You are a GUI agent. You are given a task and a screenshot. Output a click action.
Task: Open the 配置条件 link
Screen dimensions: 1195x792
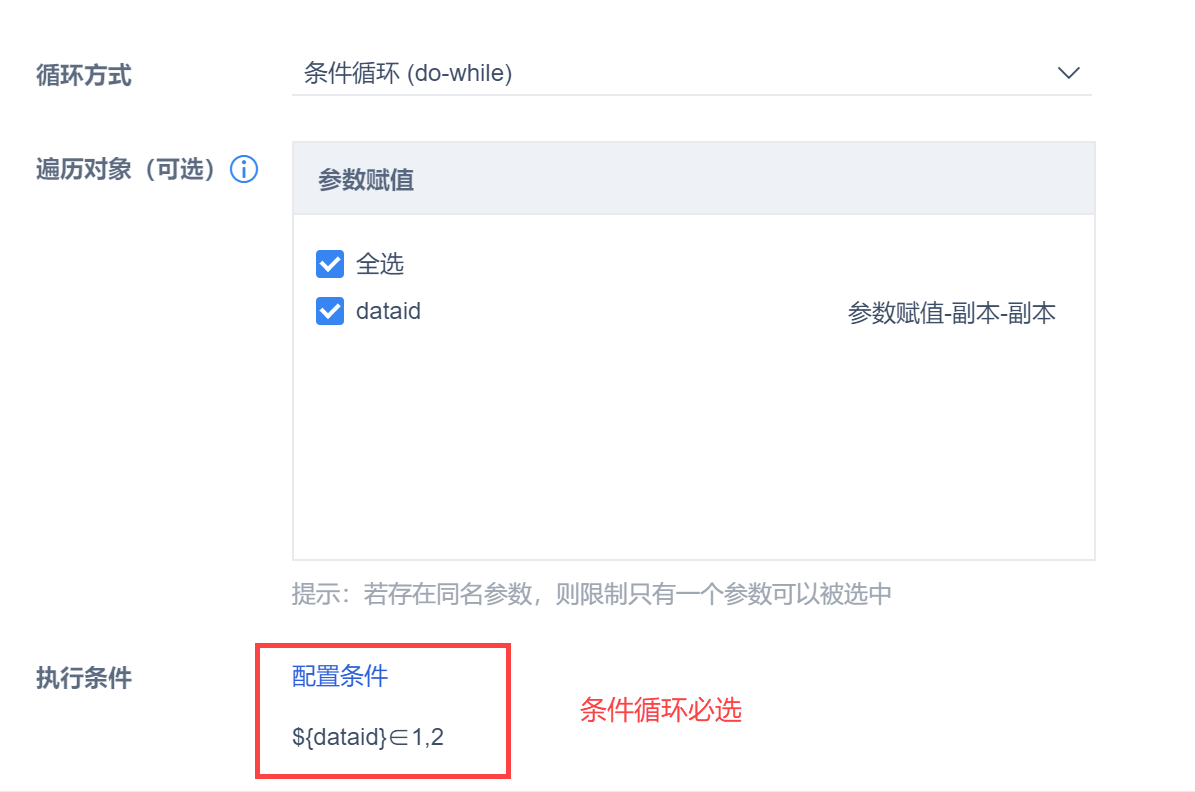[340, 676]
